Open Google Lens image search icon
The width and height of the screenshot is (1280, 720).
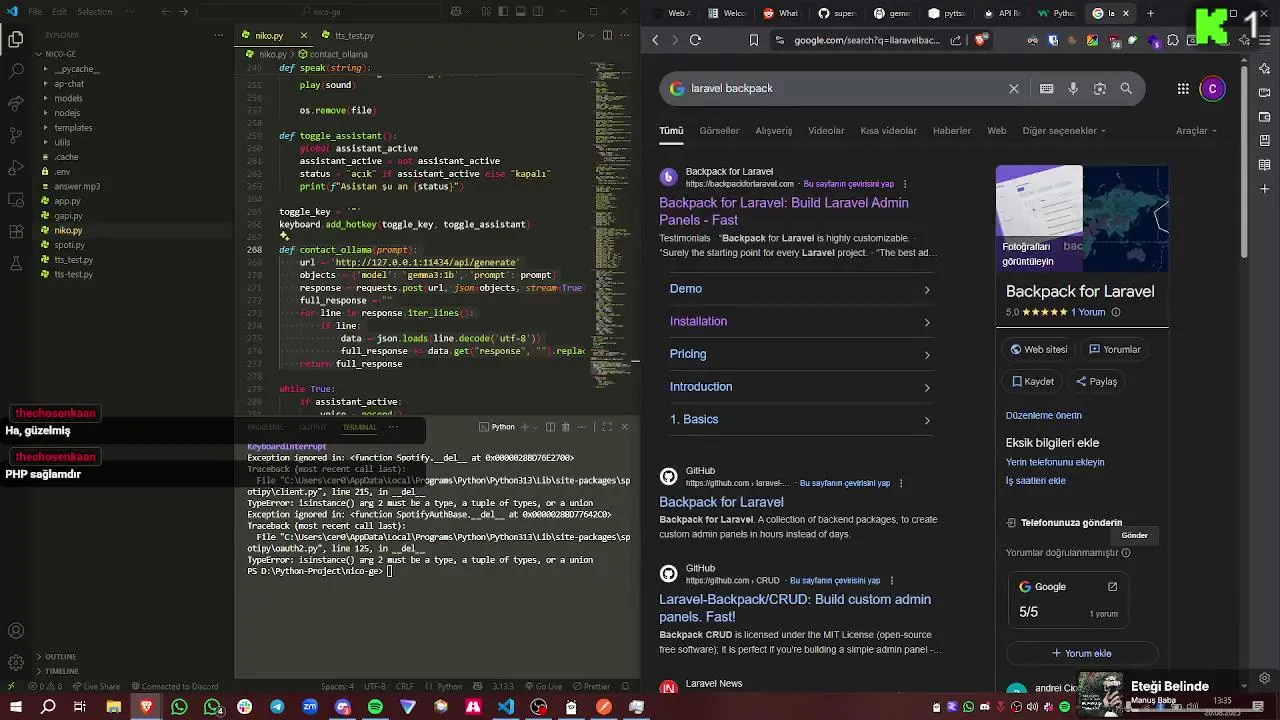(x=1100, y=88)
